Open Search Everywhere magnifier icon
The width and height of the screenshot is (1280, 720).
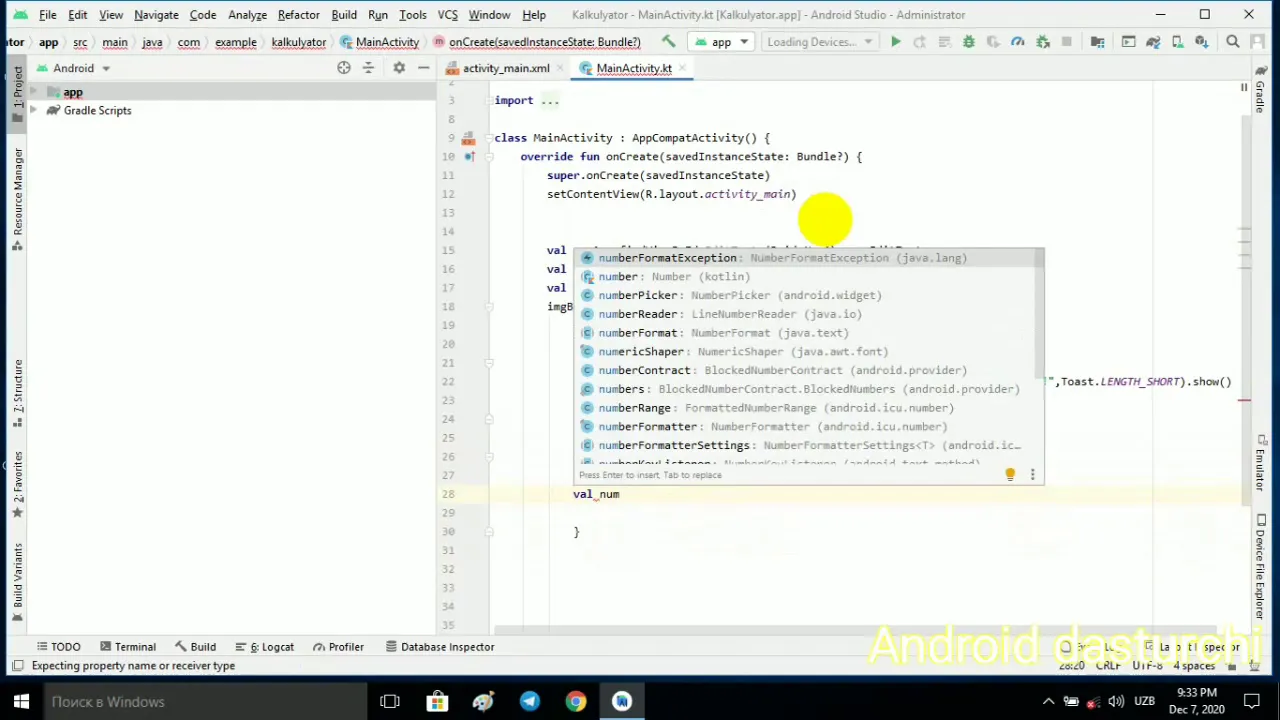[1232, 42]
